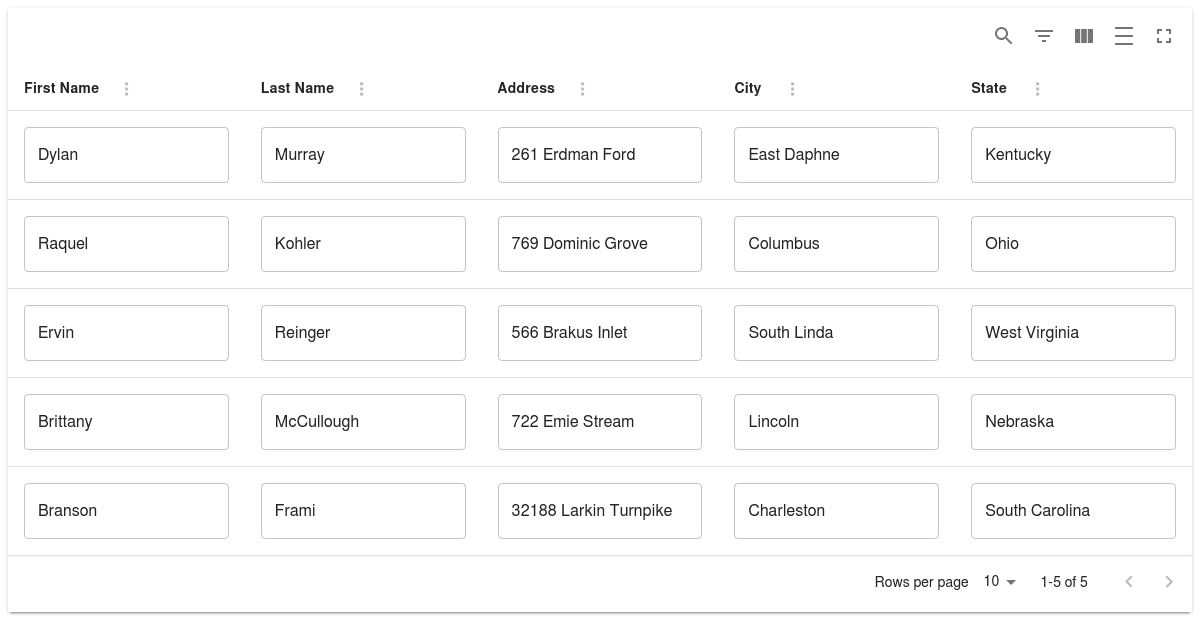Image resolution: width=1200 pixels, height=630 pixels.
Task: Toggle fullscreen mode for the table
Action: [x=1163, y=36]
